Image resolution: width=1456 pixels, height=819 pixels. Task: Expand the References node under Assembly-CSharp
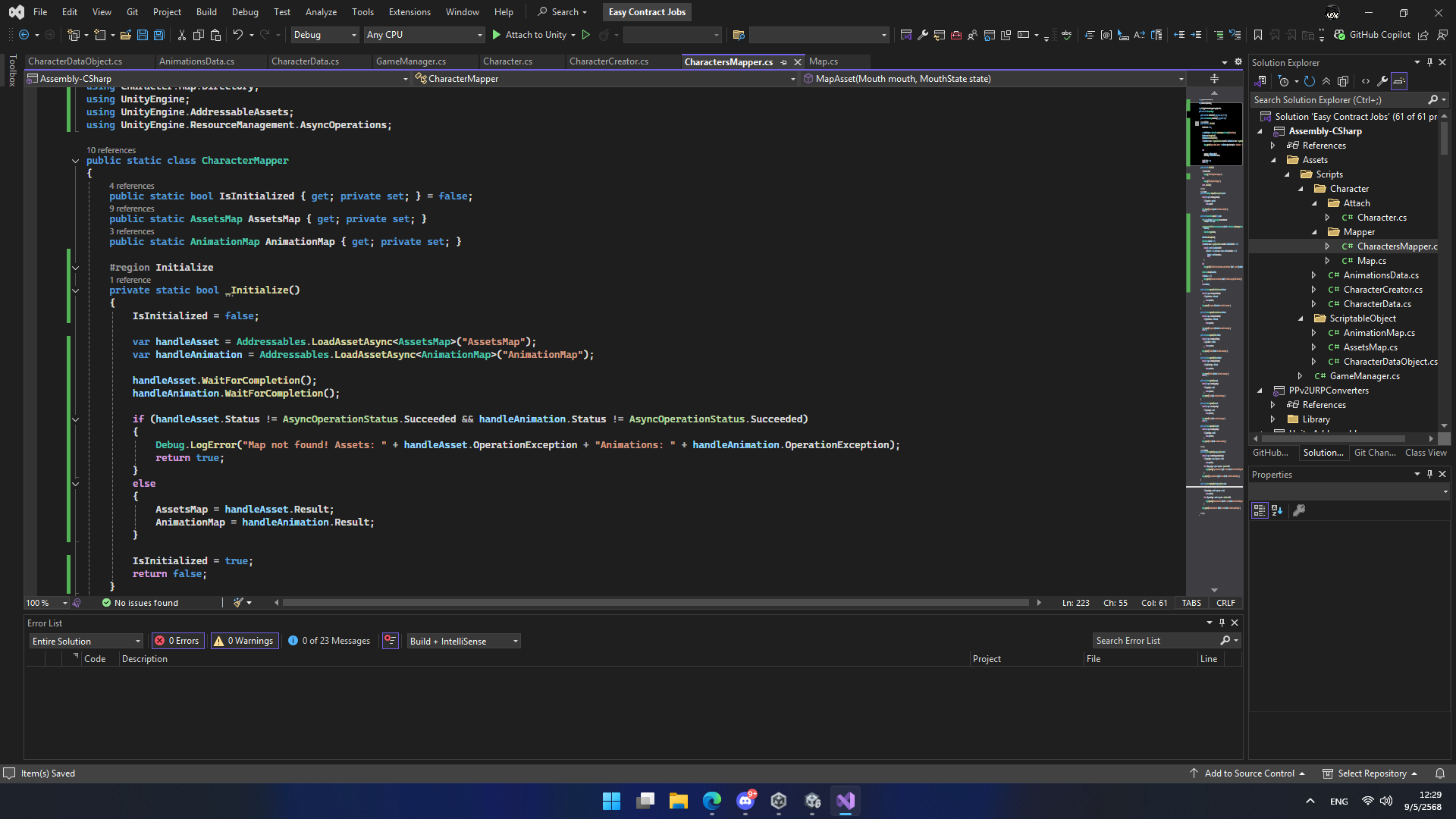[x=1273, y=146]
